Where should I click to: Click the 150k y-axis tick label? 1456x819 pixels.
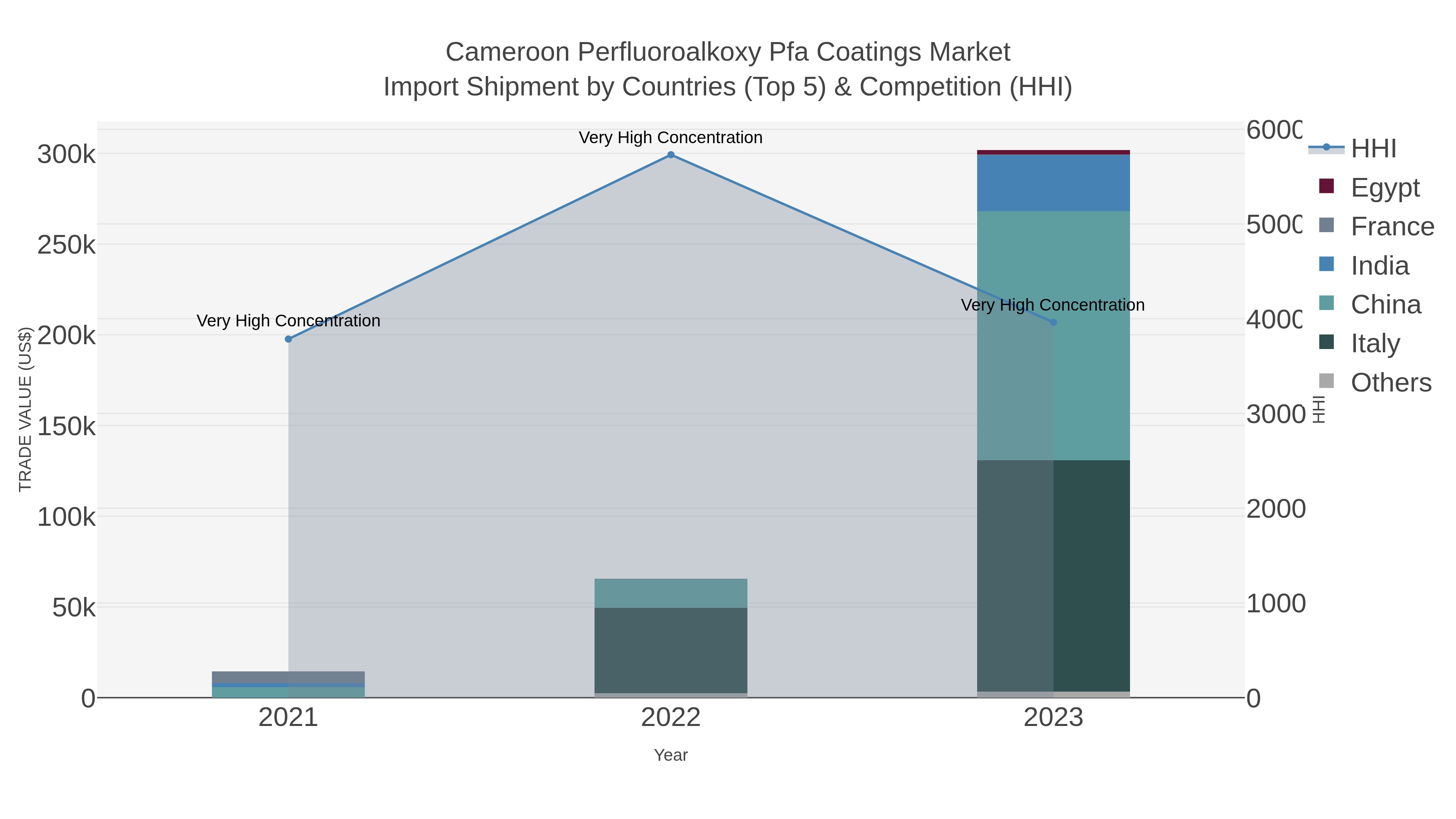[x=67, y=426]
